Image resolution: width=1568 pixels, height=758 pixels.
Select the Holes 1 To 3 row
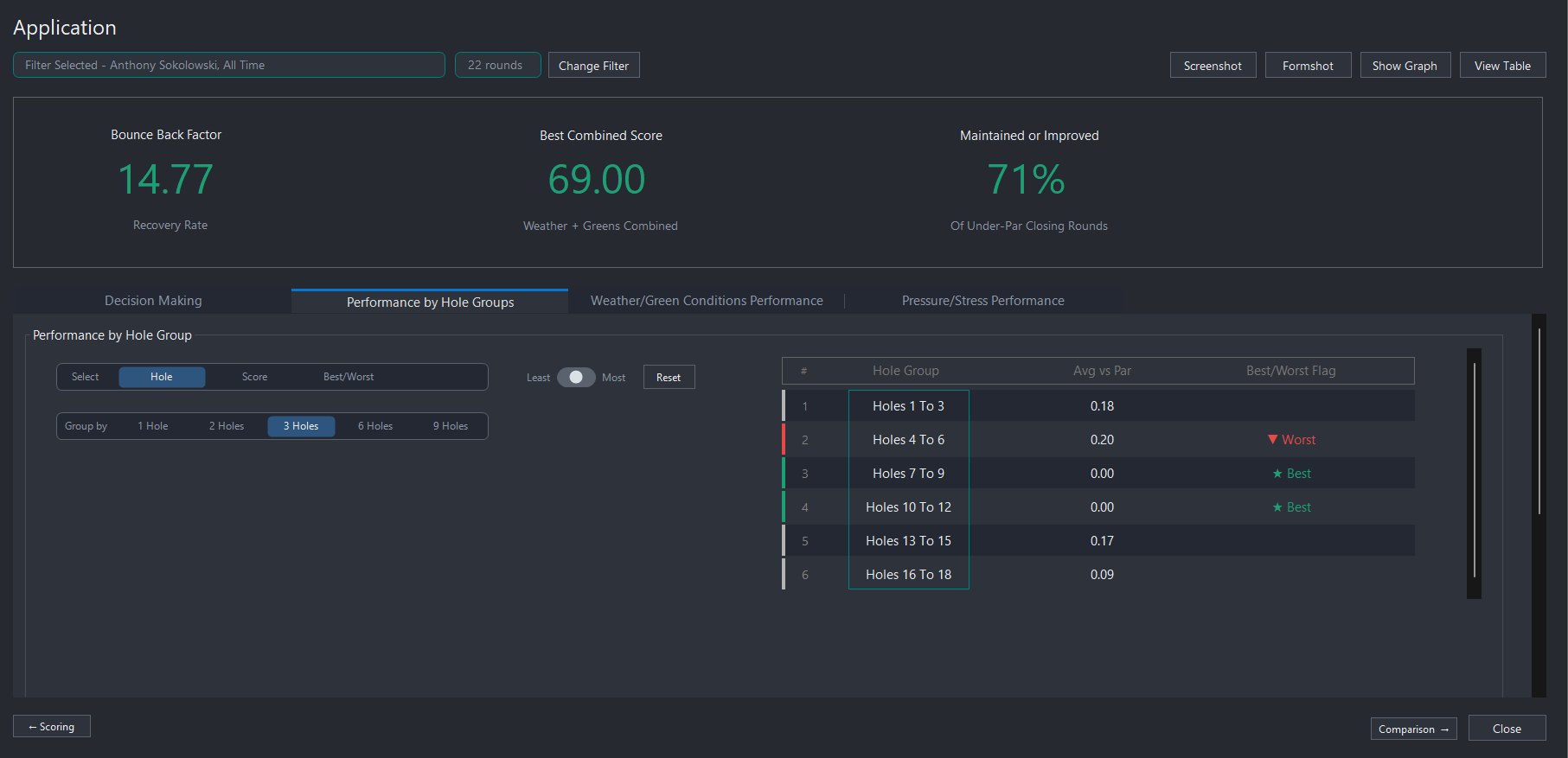click(x=1098, y=406)
